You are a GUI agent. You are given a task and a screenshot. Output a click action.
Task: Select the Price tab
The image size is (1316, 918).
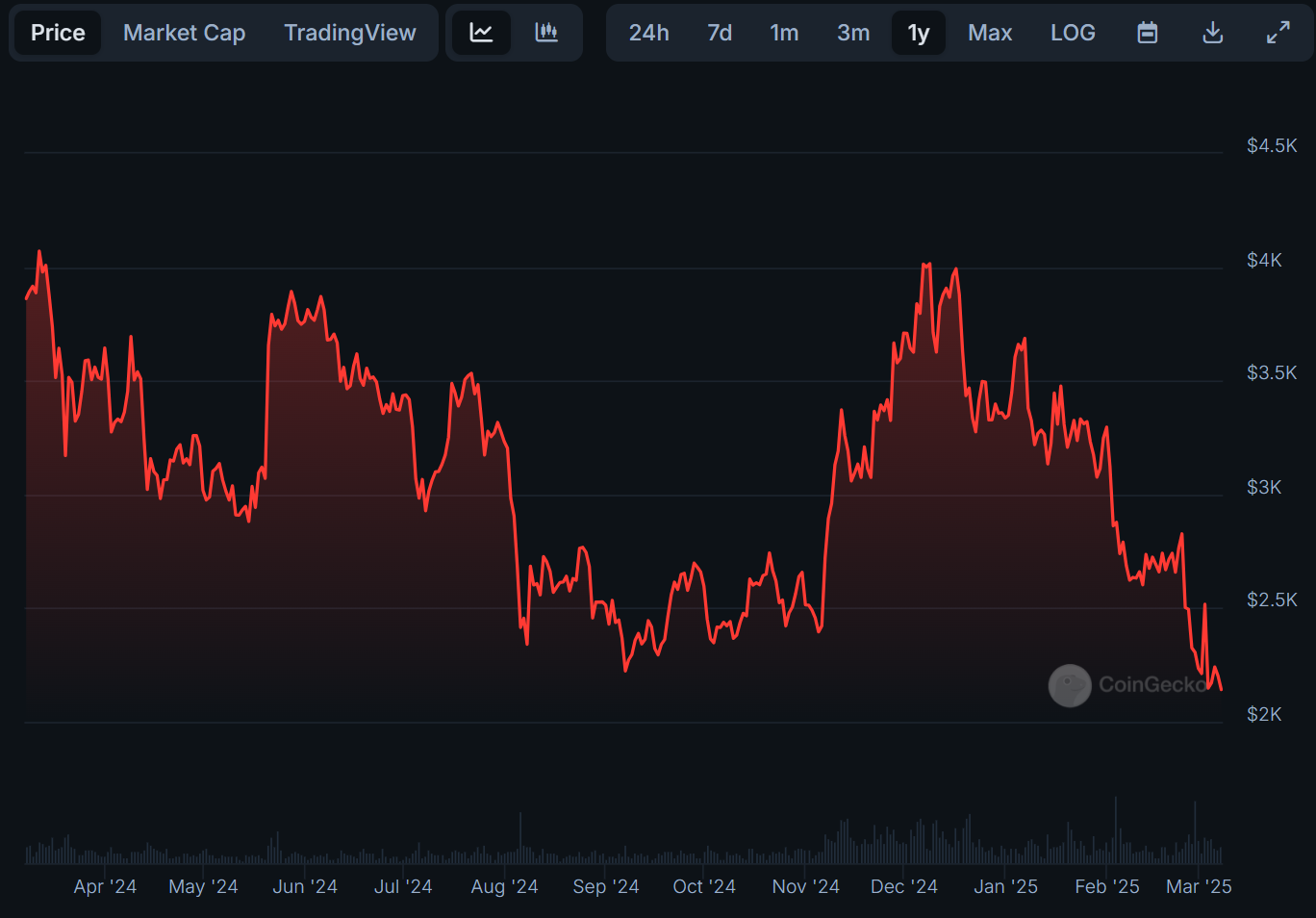[58, 33]
